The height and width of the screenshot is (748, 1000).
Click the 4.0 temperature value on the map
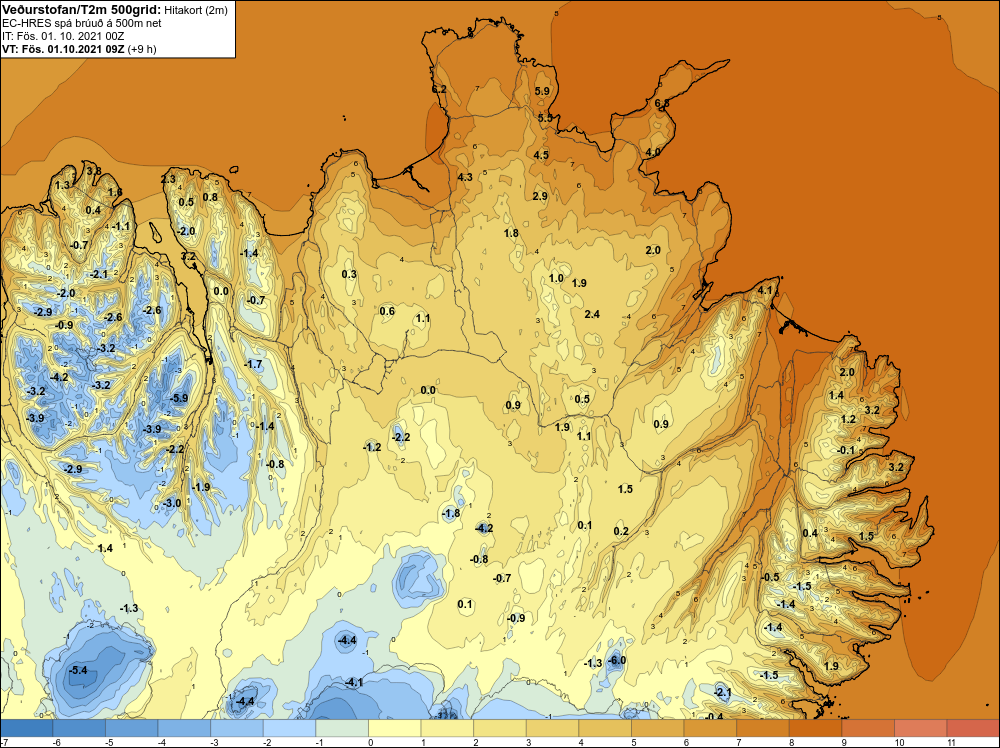652,152
